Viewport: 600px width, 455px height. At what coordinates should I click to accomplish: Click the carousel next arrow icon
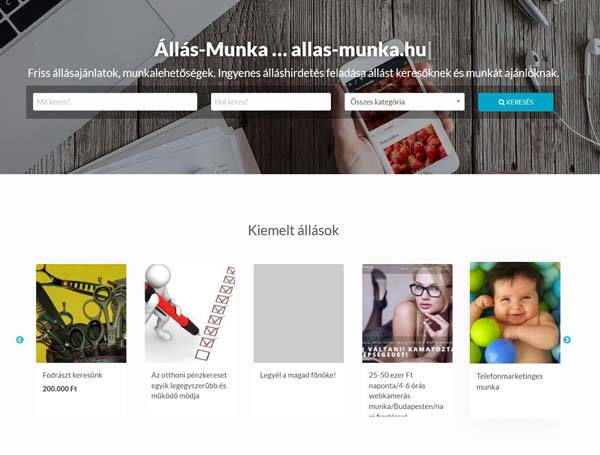coord(567,339)
